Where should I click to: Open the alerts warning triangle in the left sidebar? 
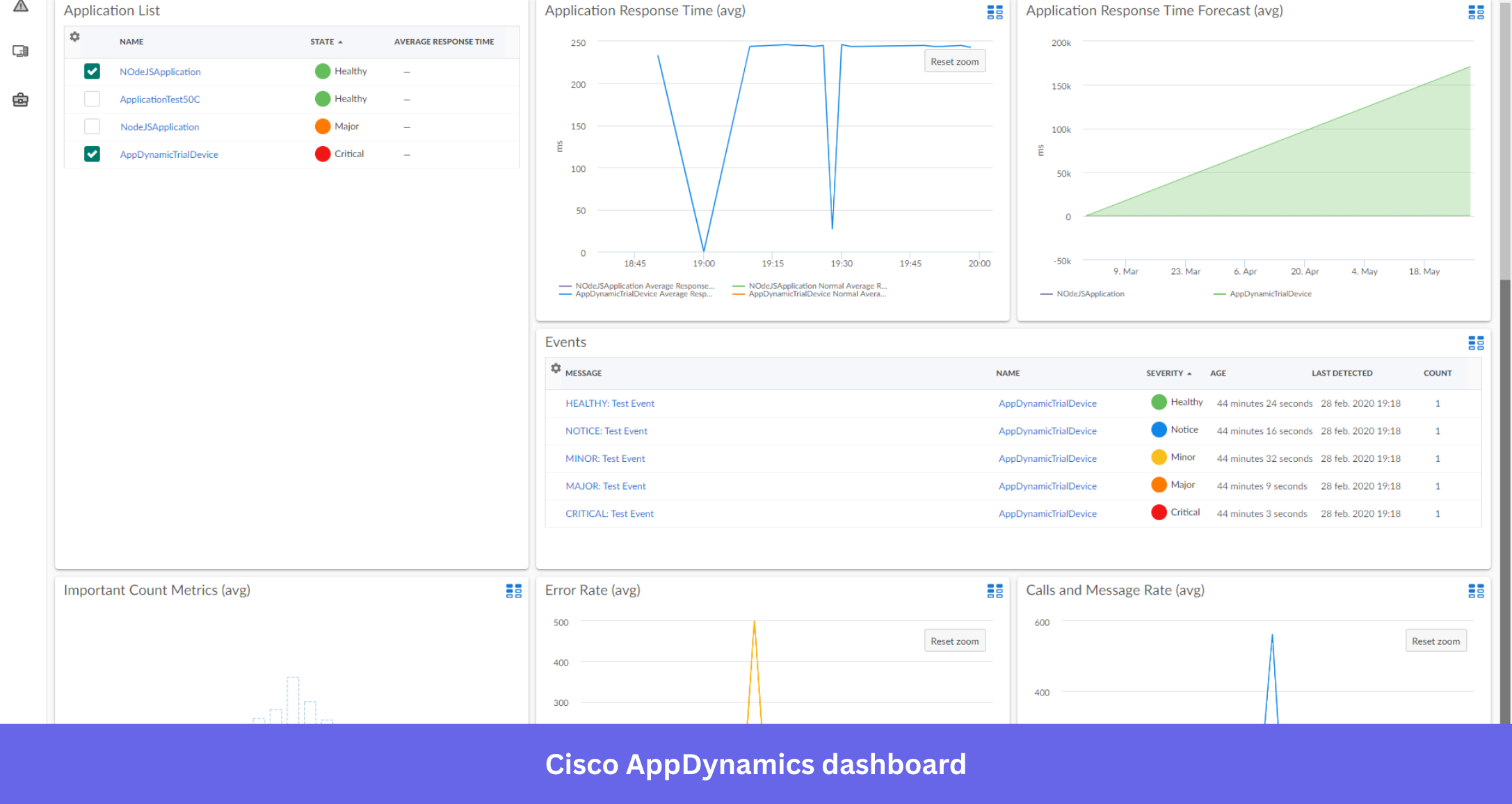(20, 5)
